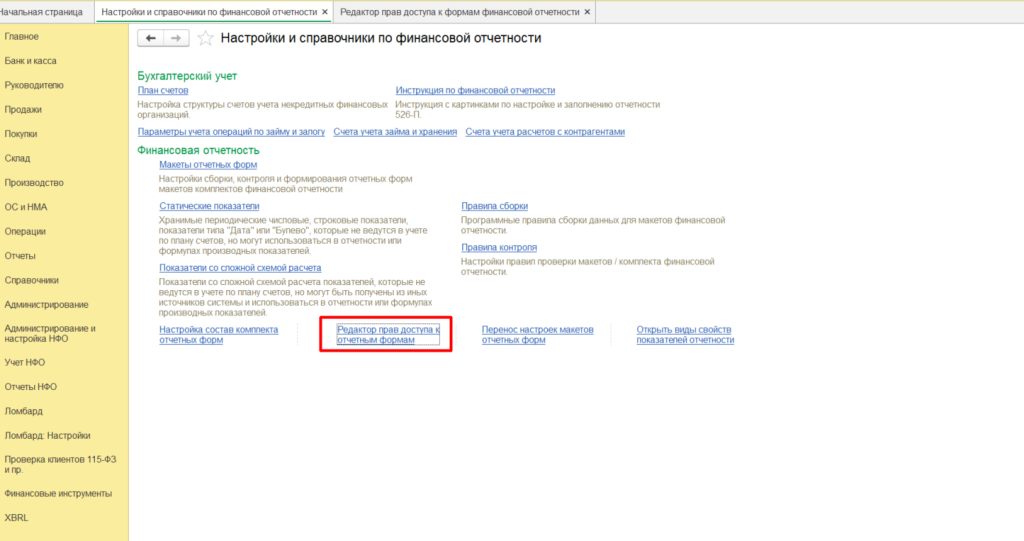
Task: Open the XBRL section in the sidebar
Action: (x=17, y=518)
